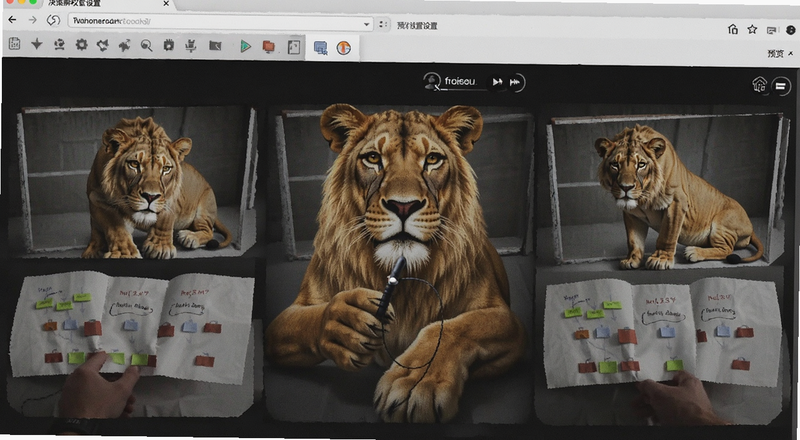Collapse the panel with the top-right chevron
Viewport: 800px width, 440px height.
pyautogui.click(x=790, y=53)
